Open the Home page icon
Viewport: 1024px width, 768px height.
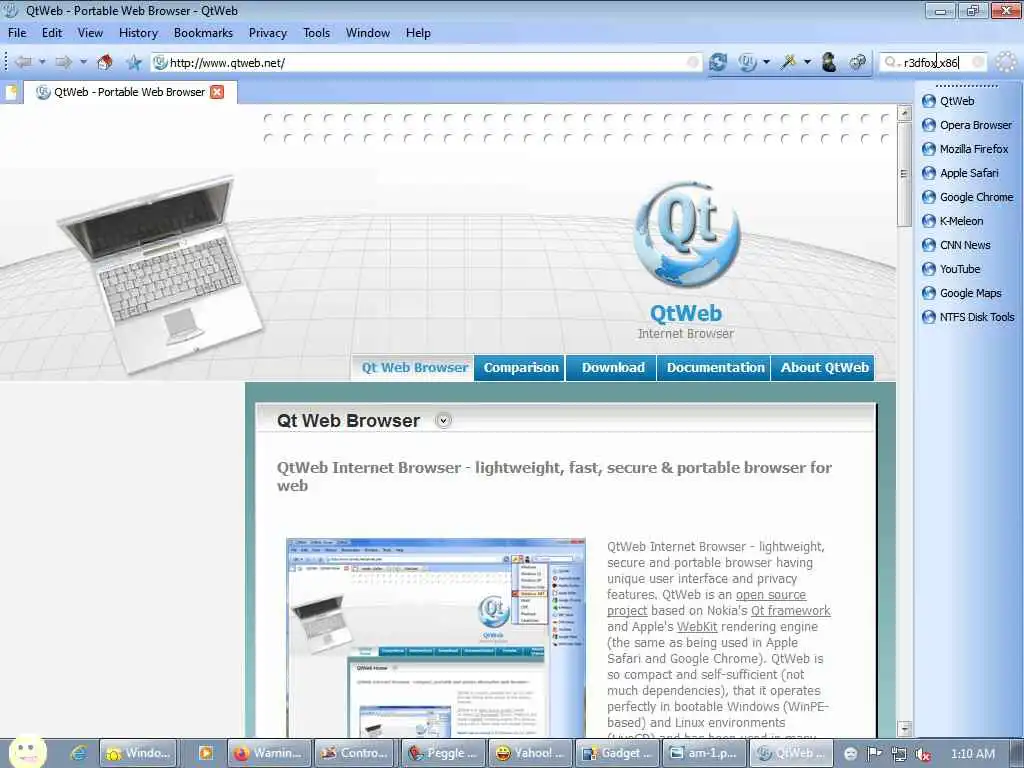[104, 63]
